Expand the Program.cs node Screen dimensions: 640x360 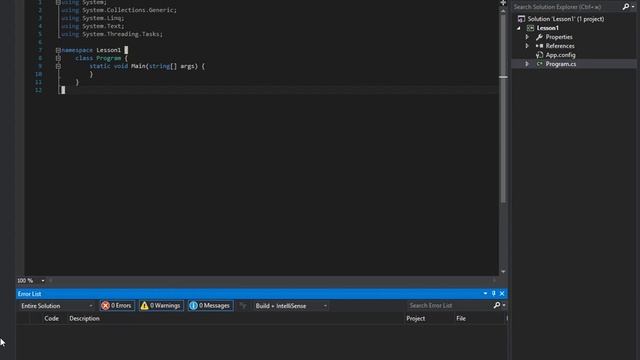click(x=527, y=64)
